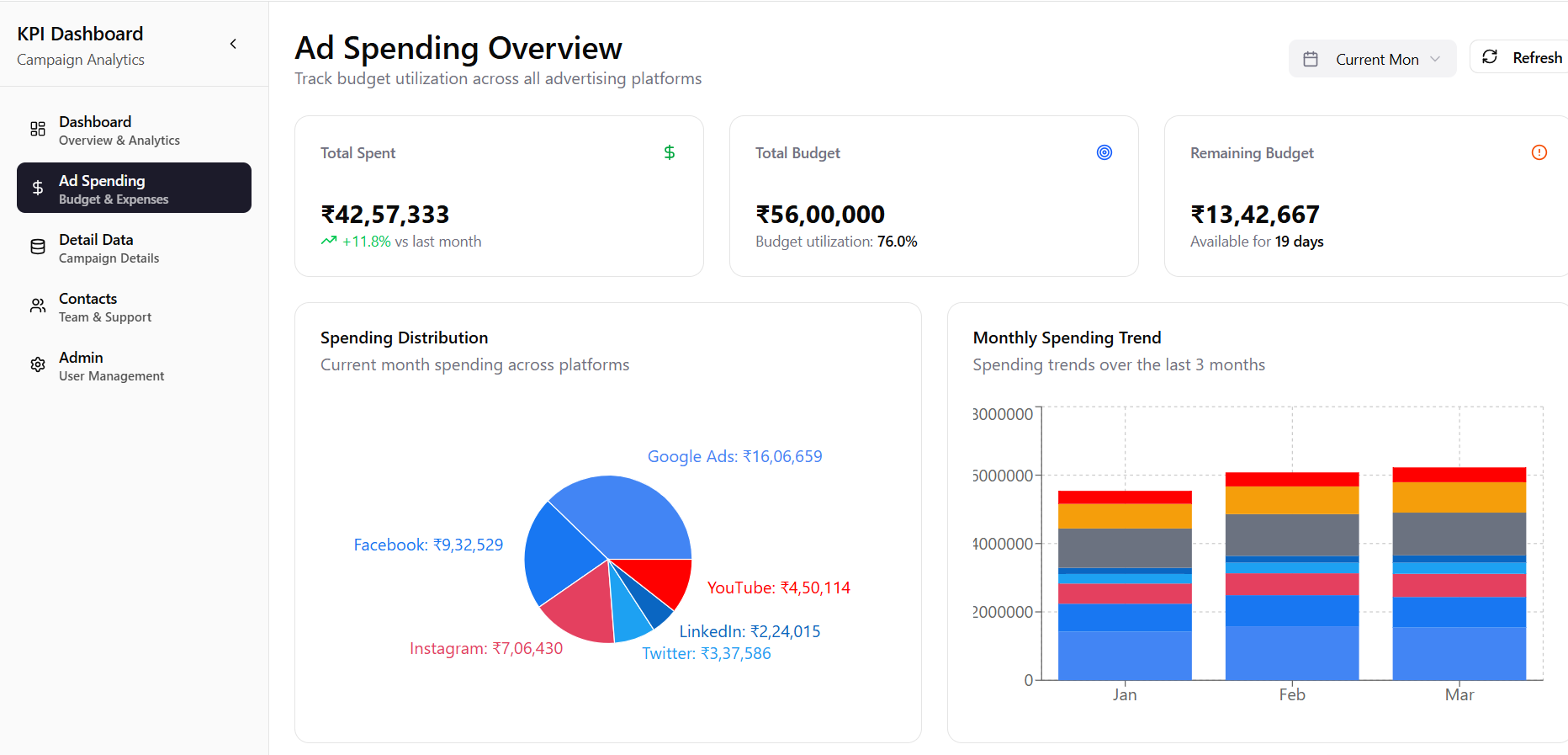Click the Google Ads: ₹16,06,659 label
This screenshot has width=1568, height=755.
point(734,456)
